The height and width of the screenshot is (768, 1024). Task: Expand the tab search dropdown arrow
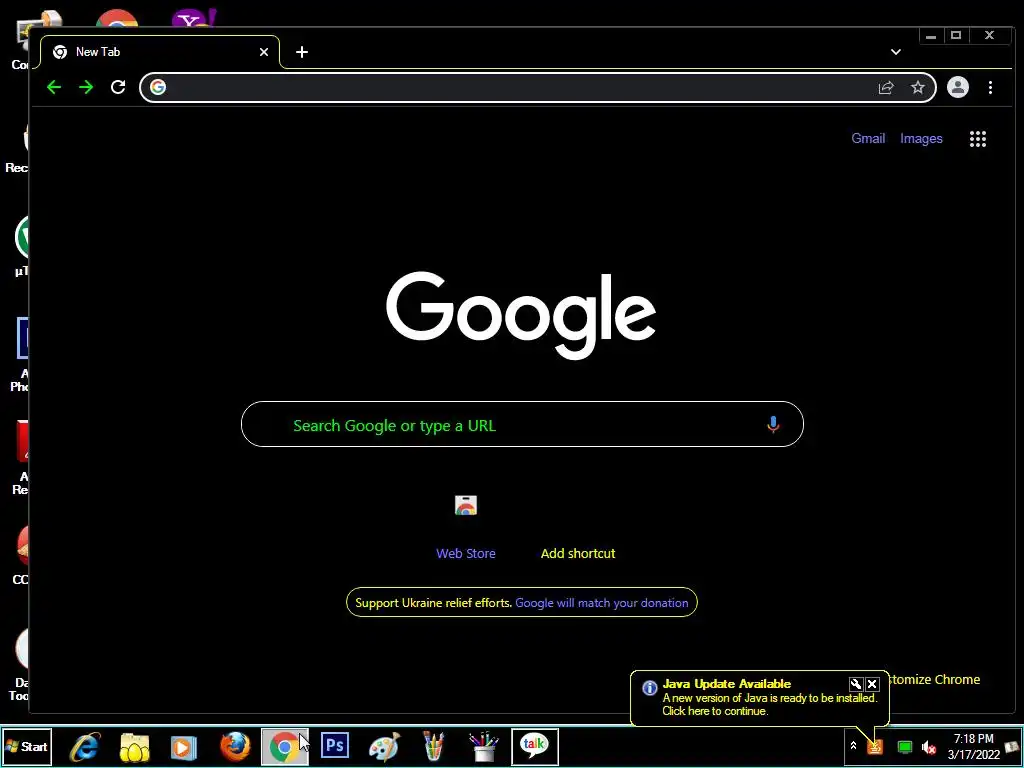(896, 52)
